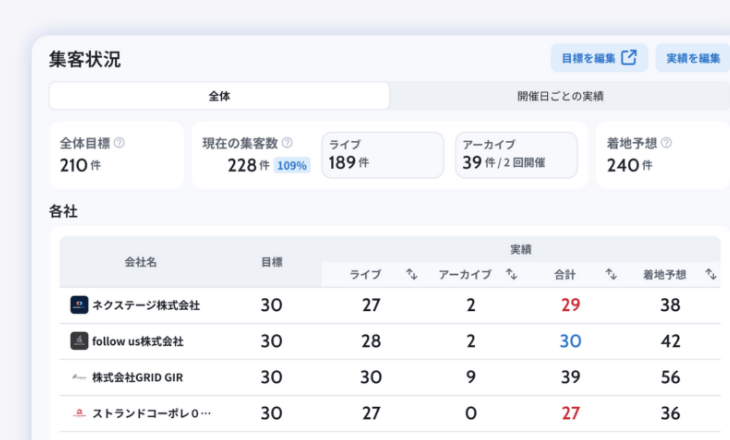Select truncated company name ストランドコーポレ

pos(152,413)
